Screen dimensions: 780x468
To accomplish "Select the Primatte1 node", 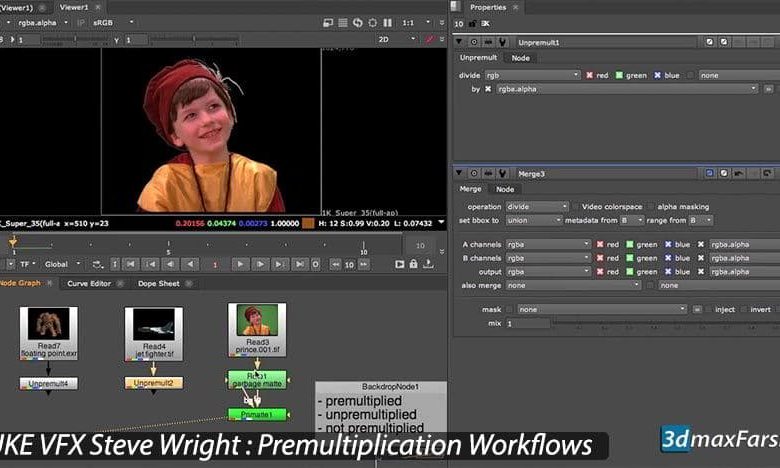I will [257, 414].
